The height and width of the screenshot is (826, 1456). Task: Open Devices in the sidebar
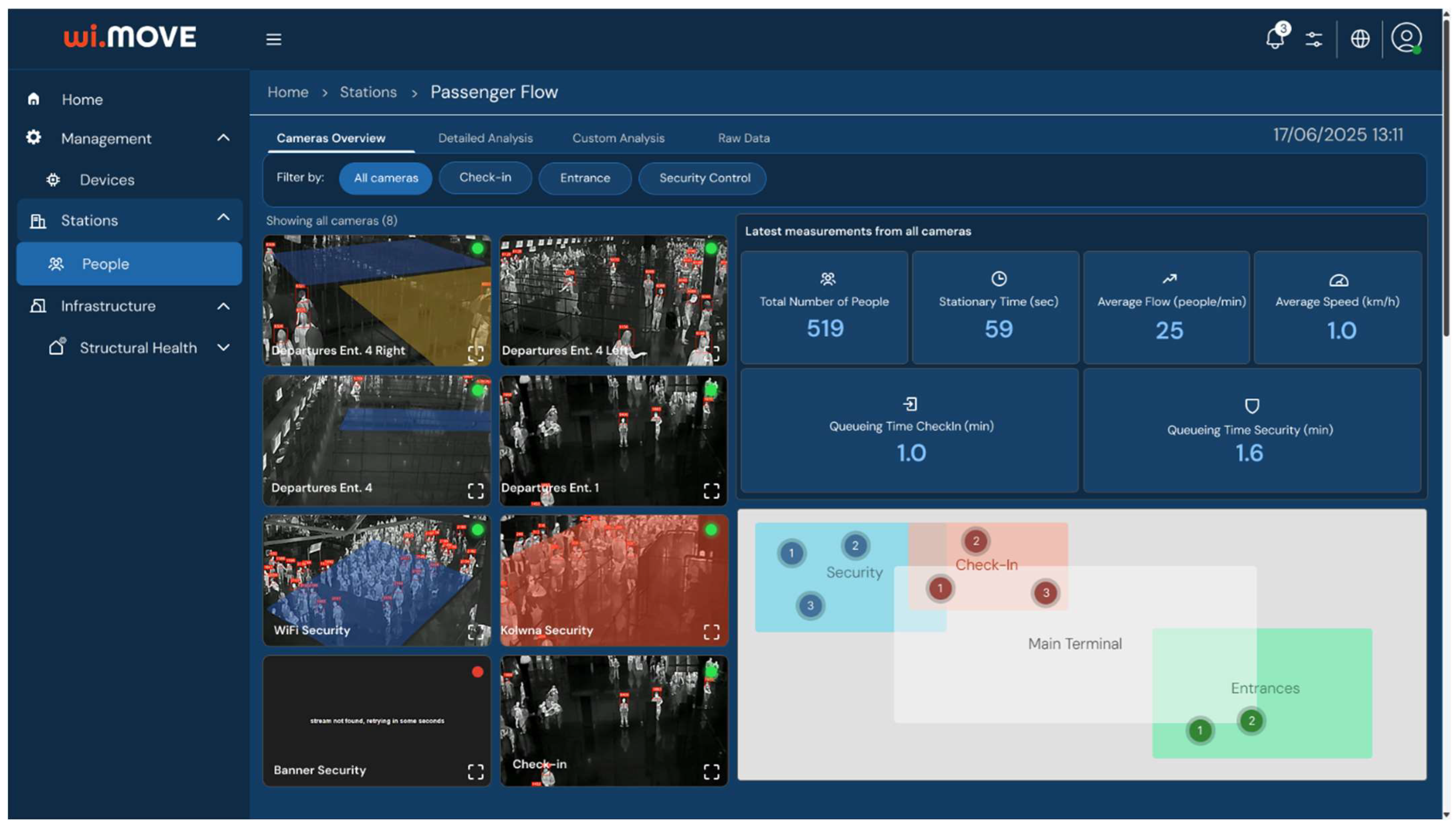point(107,180)
